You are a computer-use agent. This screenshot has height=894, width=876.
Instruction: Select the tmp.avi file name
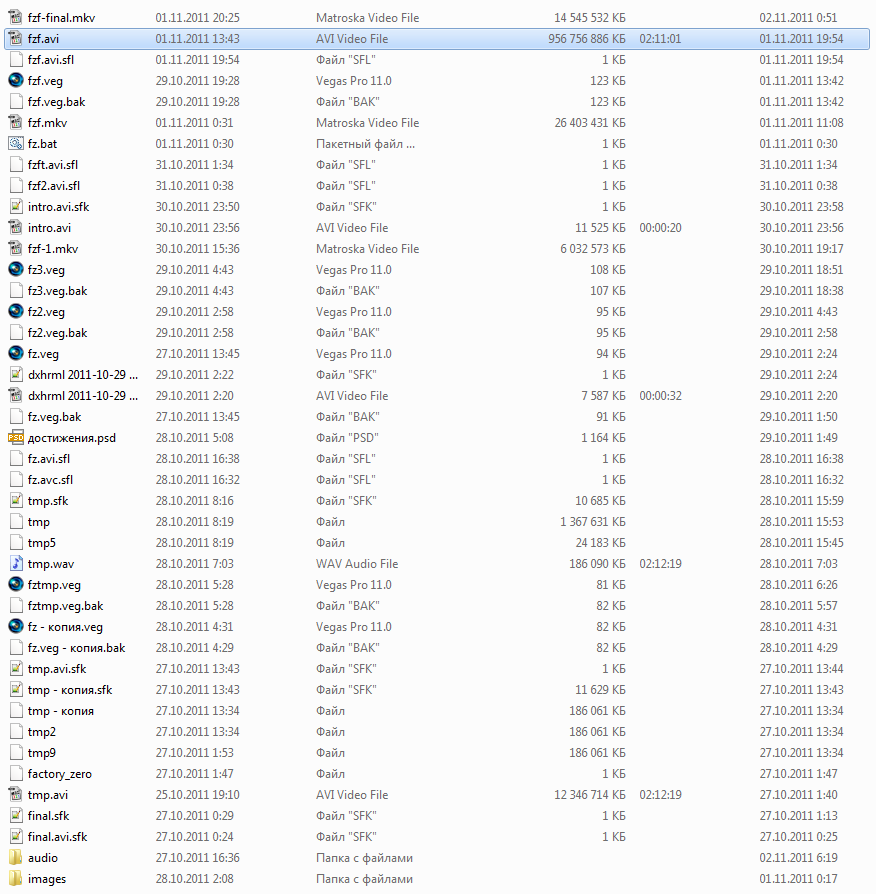[48, 795]
